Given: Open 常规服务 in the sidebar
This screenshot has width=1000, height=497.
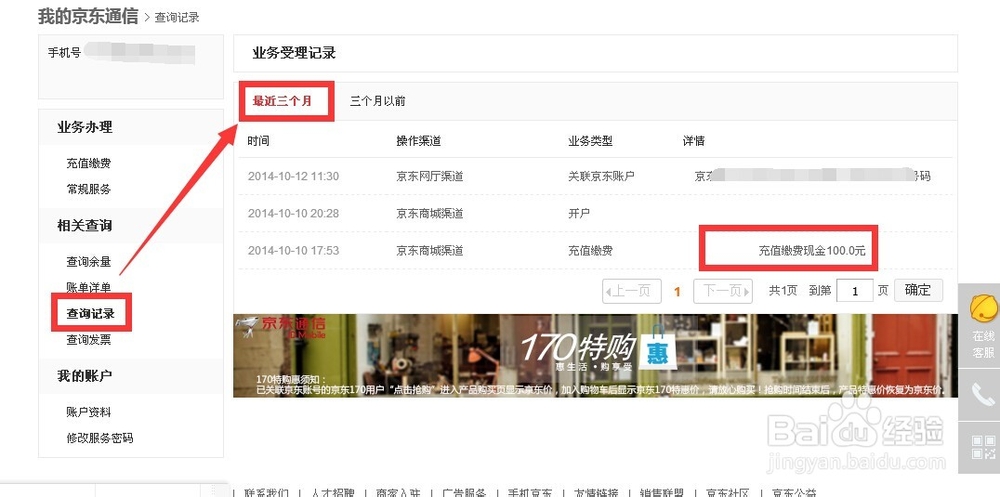Looking at the screenshot, I should (x=89, y=189).
